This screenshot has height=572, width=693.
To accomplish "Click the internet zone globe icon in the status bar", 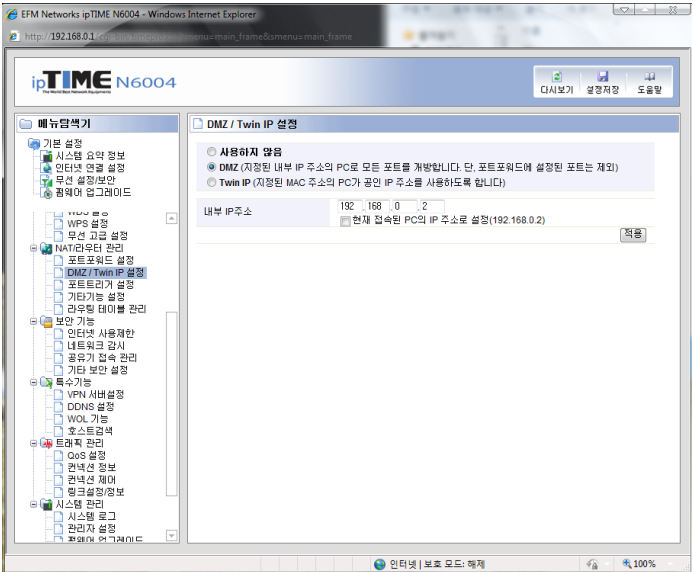I will pos(380,564).
